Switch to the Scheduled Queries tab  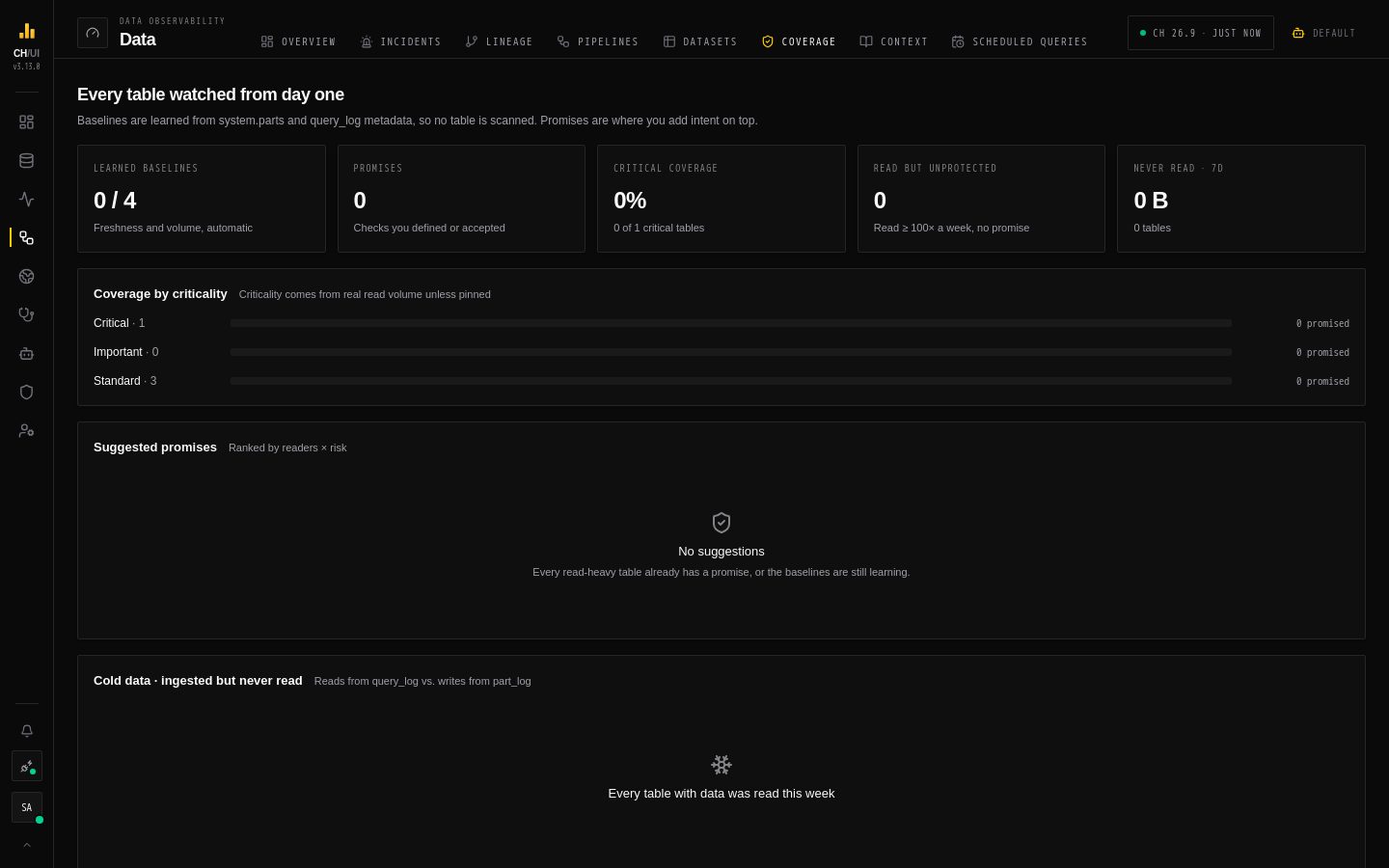coord(1020,41)
